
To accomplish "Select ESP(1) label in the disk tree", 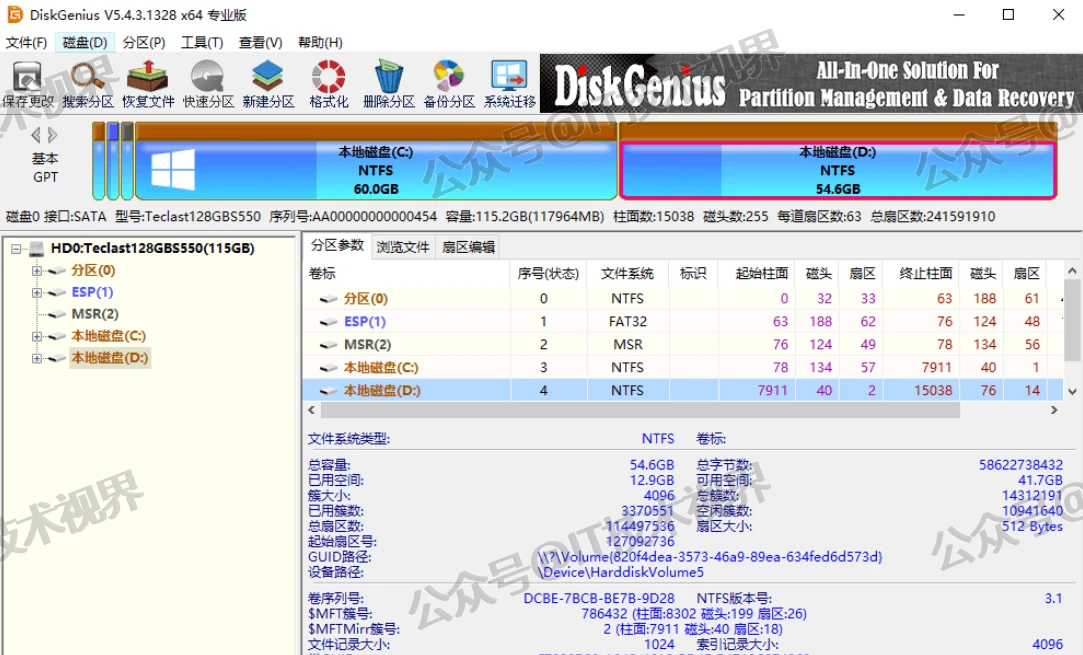I will (x=92, y=292).
